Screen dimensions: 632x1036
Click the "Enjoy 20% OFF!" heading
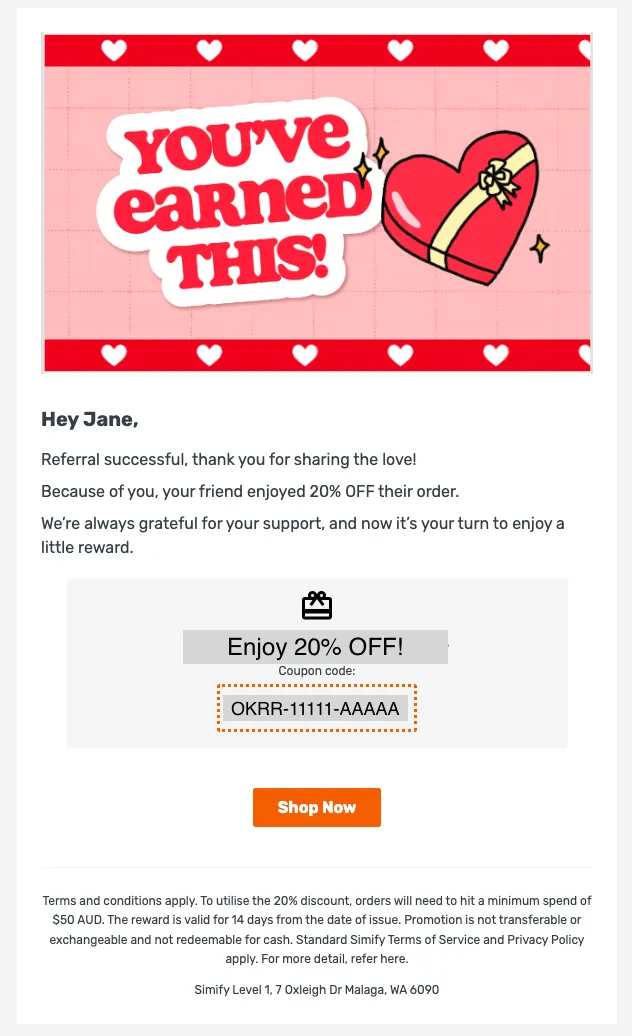[x=315, y=647]
